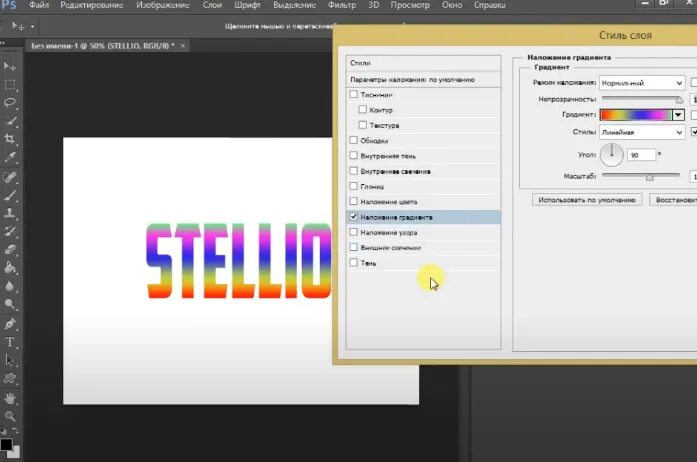Select the Move tool in the toolbox
697x462 pixels.
(10, 67)
